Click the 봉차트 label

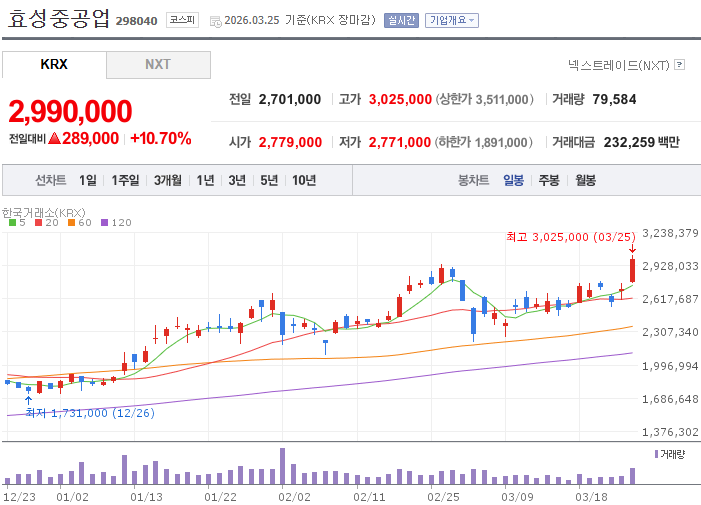(473, 180)
